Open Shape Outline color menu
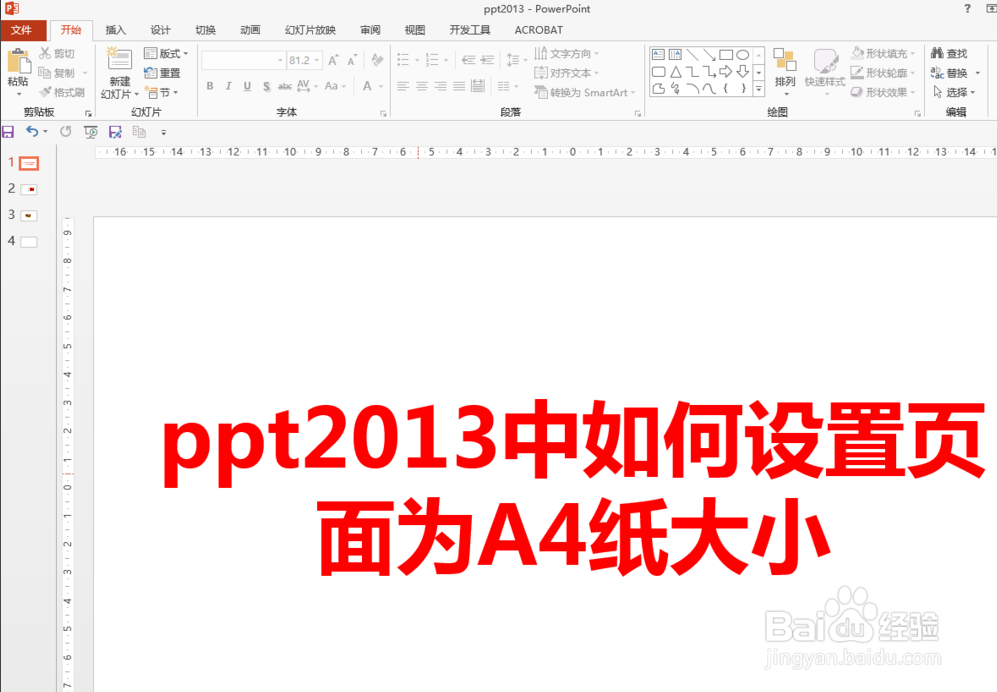Screen dimensions: 997x692 click(x=883, y=73)
